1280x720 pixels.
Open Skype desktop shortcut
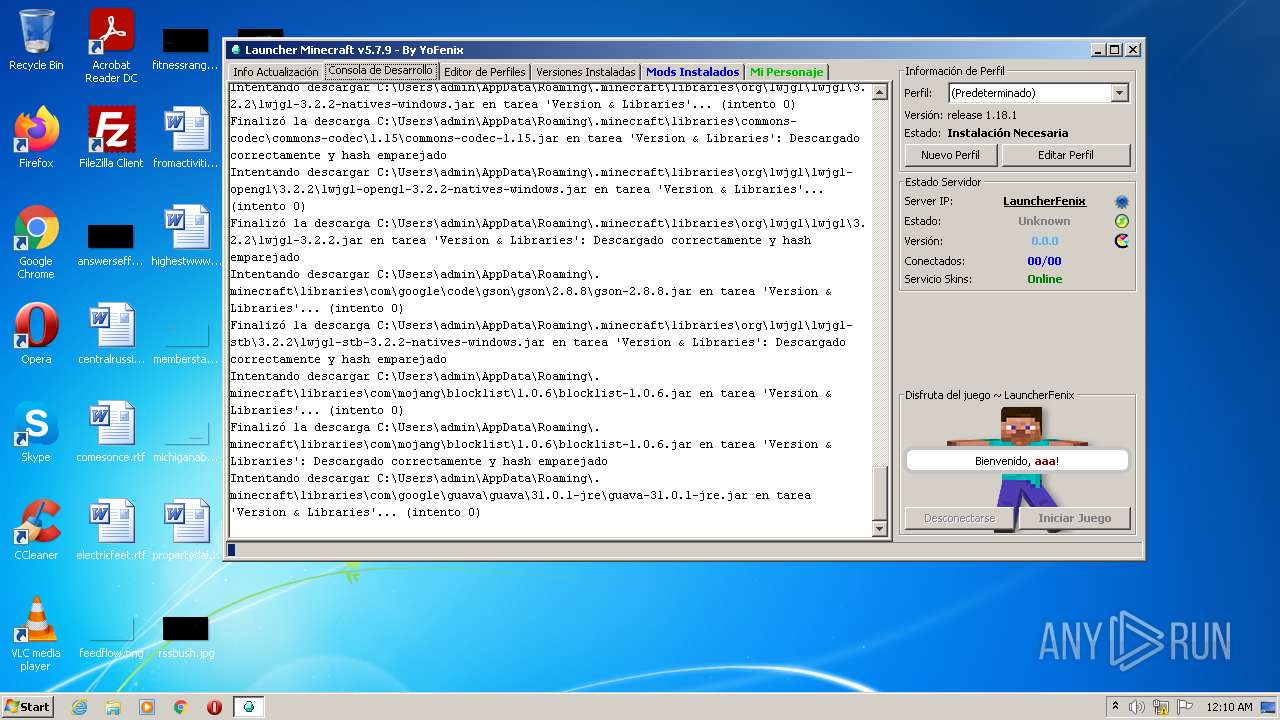coord(36,433)
